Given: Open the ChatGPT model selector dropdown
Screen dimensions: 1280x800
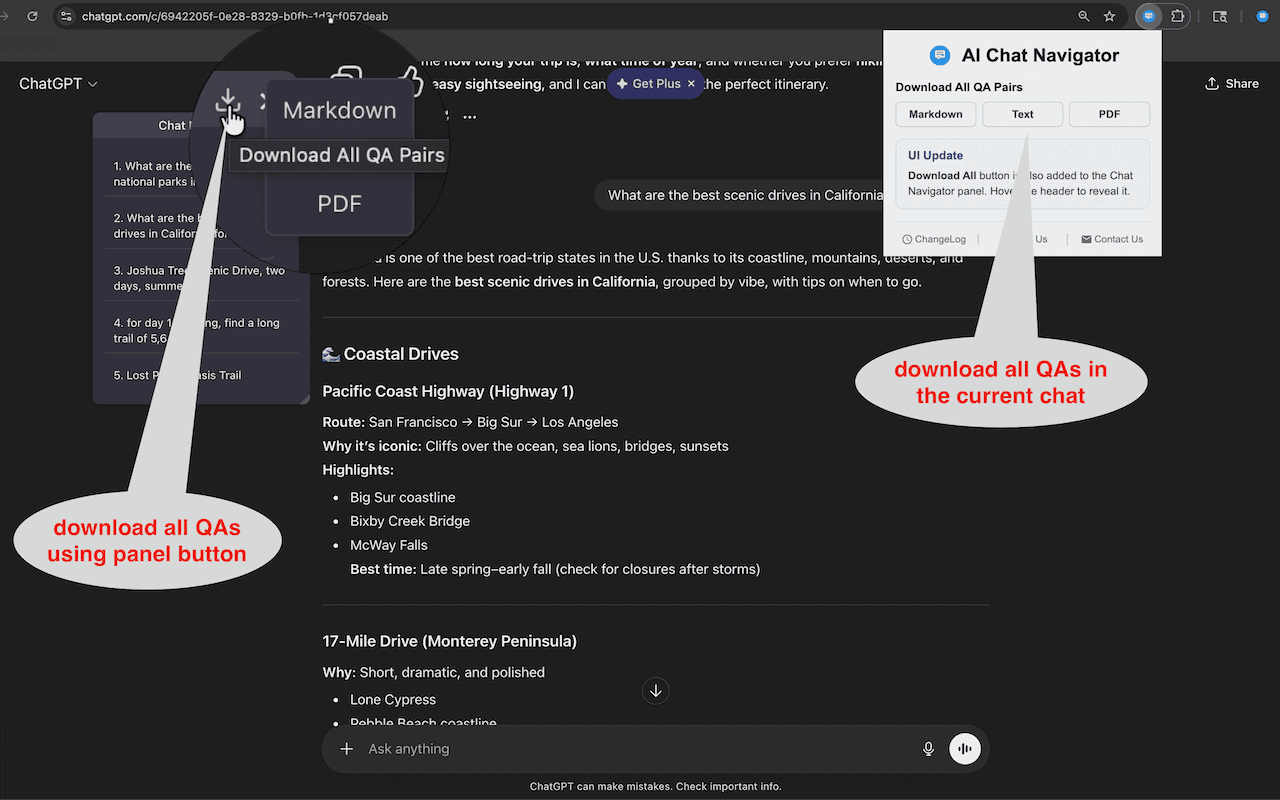Looking at the screenshot, I should [x=57, y=83].
